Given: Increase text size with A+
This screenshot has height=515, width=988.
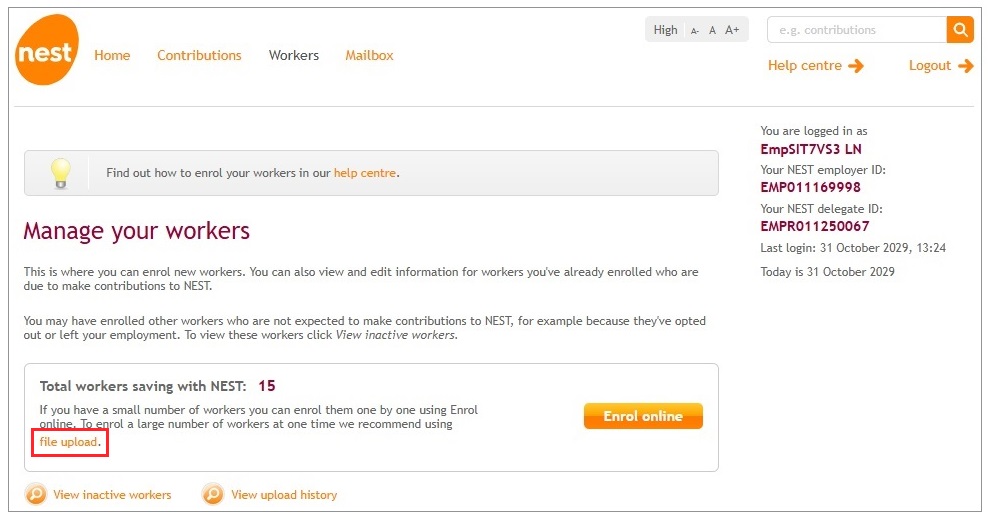Looking at the screenshot, I should (732, 30).
